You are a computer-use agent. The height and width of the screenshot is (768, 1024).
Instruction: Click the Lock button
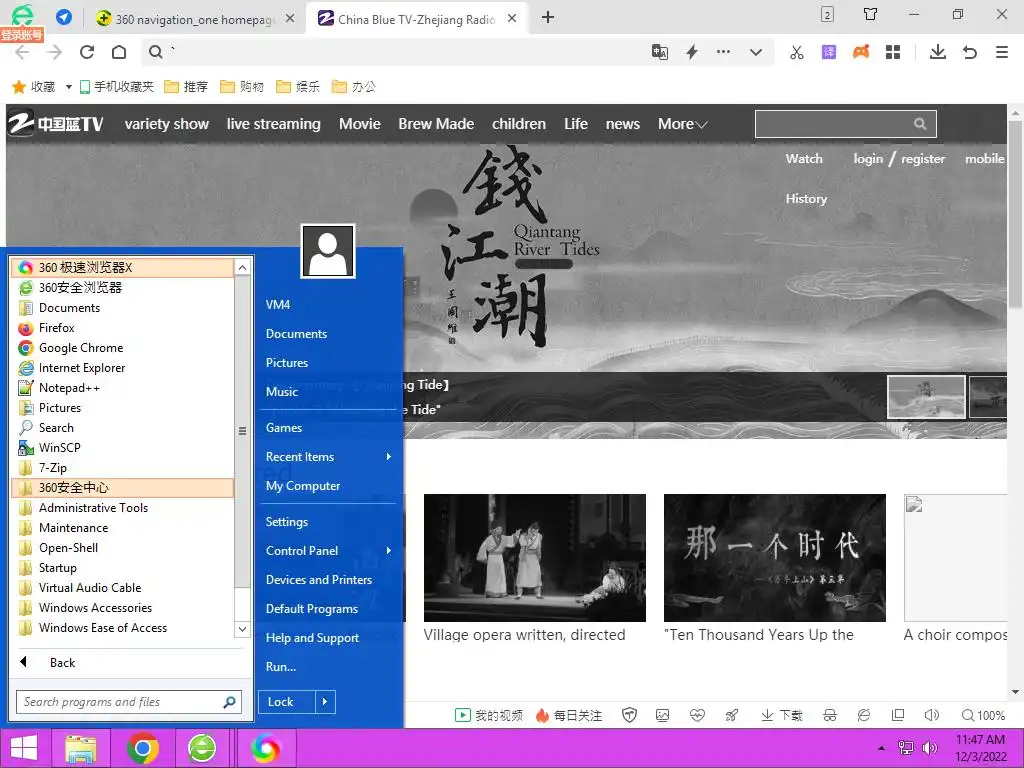(x=286, y=702)
